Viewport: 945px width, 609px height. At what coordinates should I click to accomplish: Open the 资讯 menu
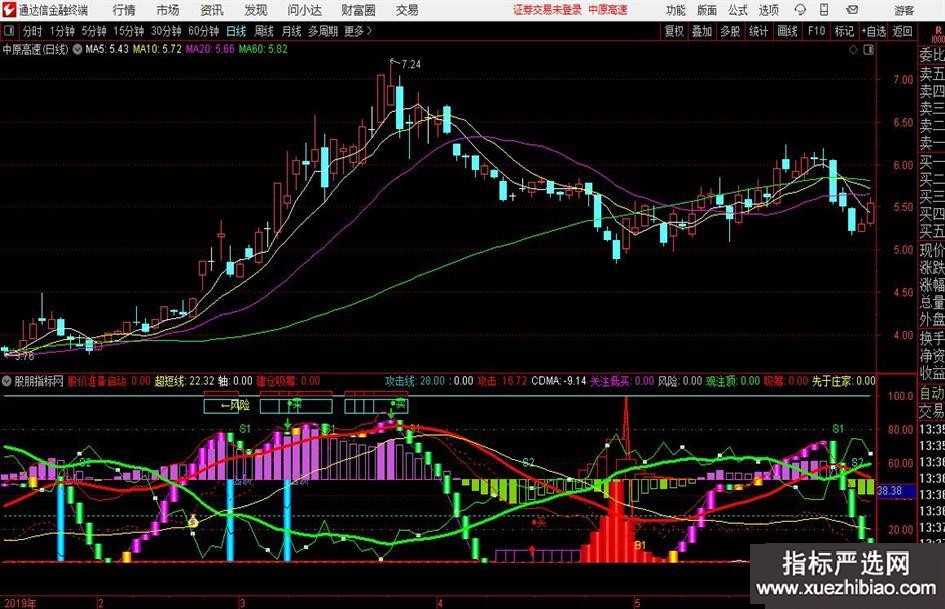pyautogui.click(x=212, y=10)
